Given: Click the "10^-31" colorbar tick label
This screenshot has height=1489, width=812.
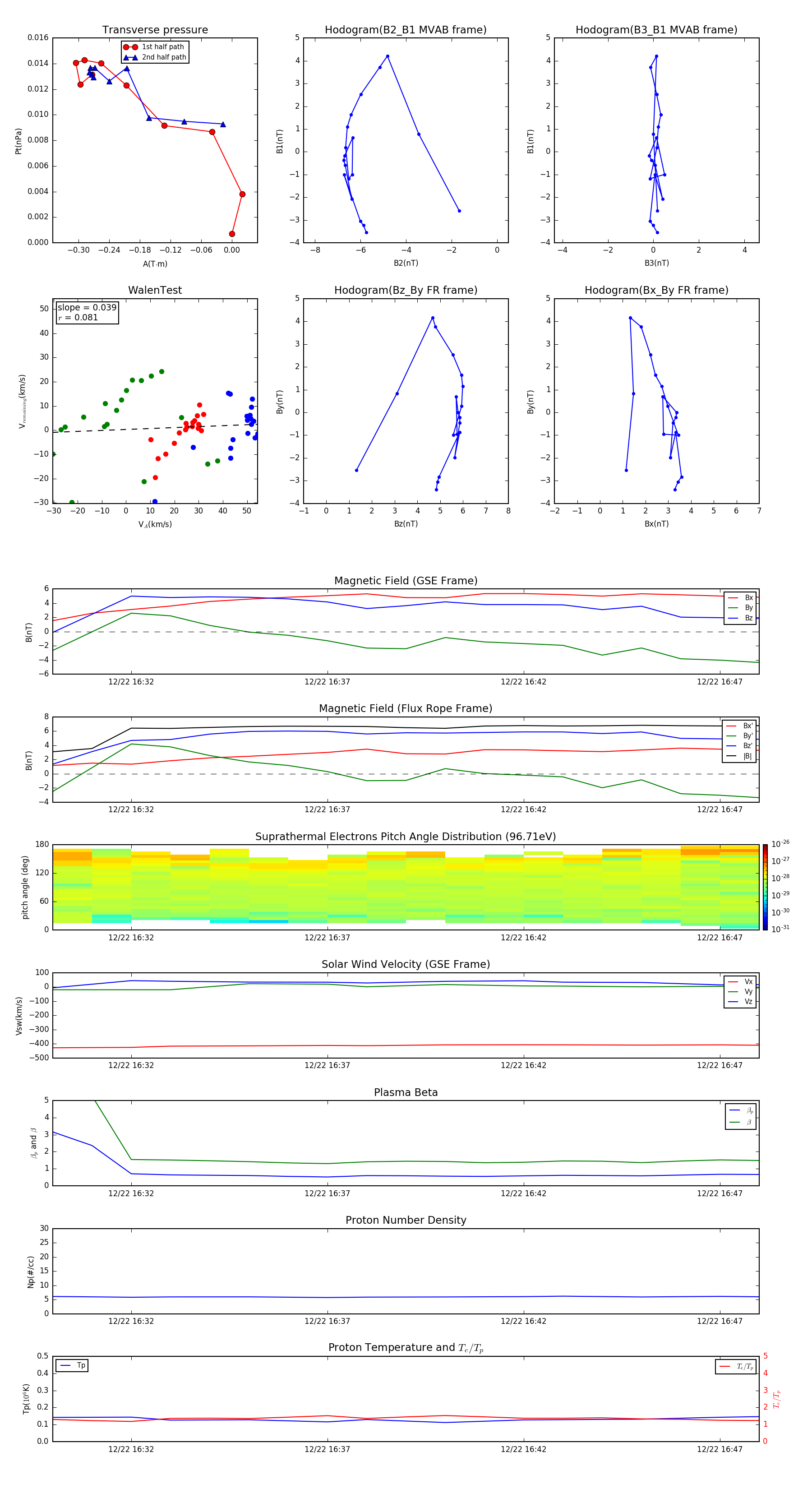Looking at the screenshot, I should click(780, 929).
